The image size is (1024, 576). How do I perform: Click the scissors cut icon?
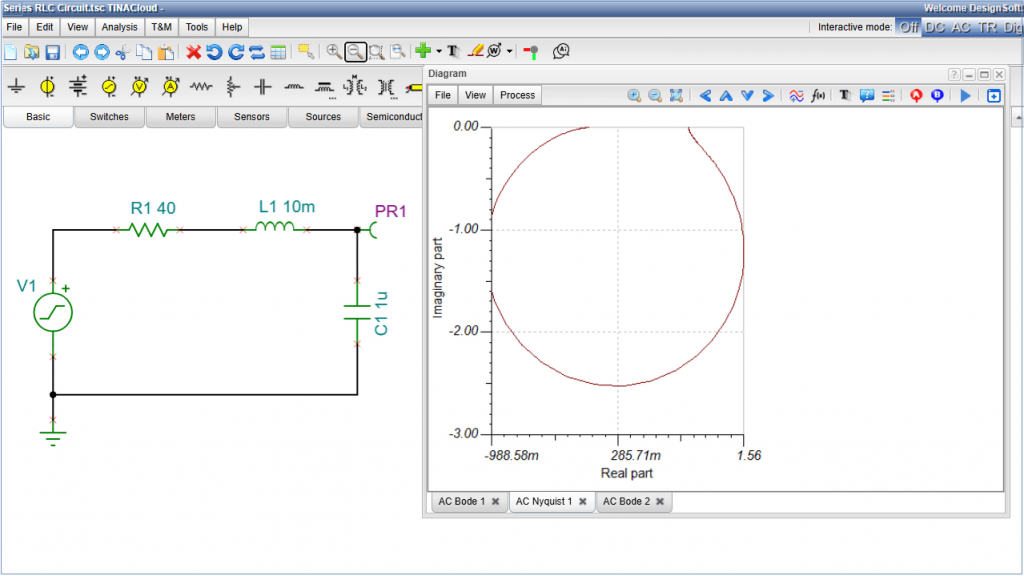(x=122, y=51)
